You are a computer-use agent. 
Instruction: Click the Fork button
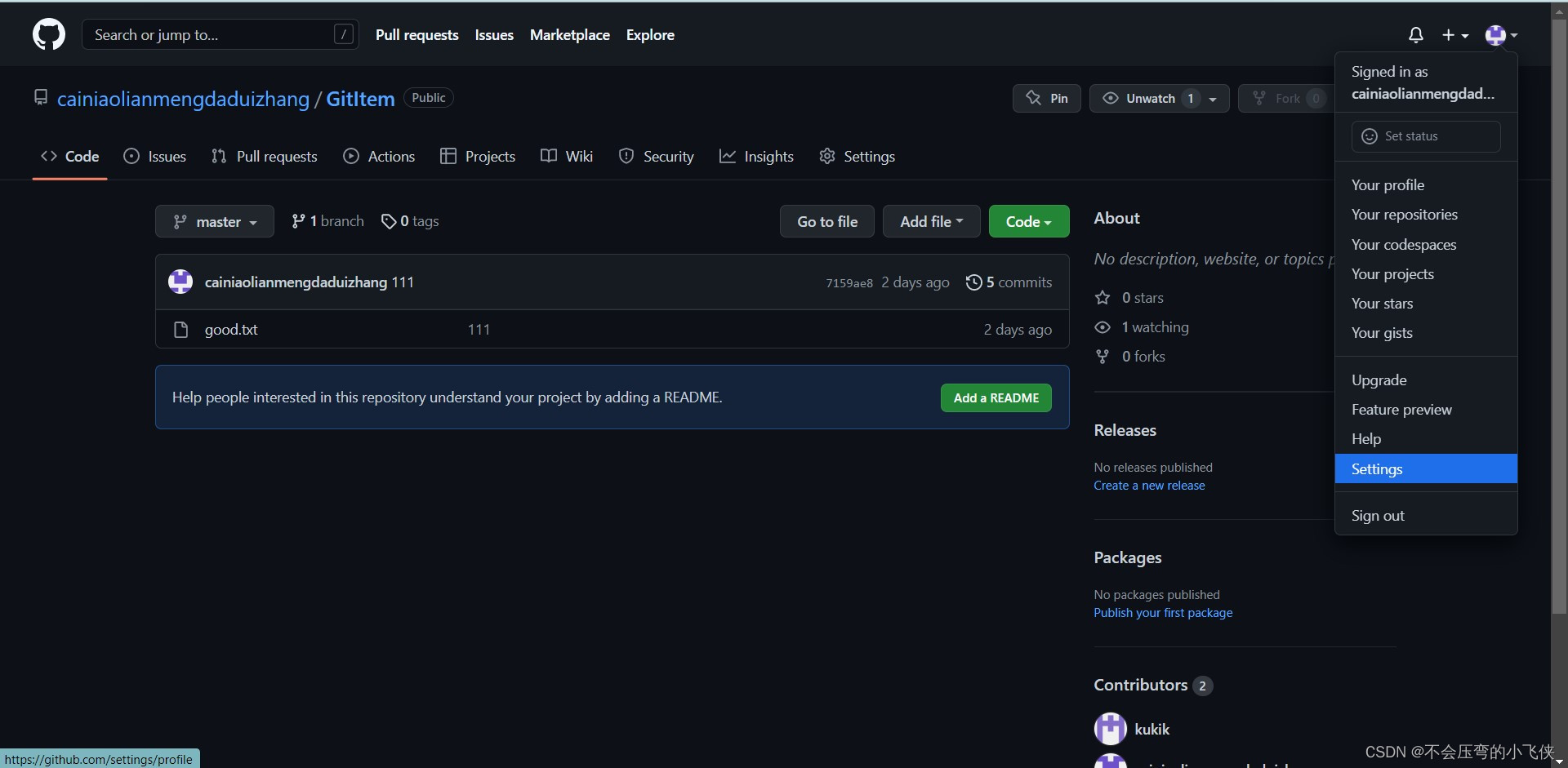tap(1286, 98)
